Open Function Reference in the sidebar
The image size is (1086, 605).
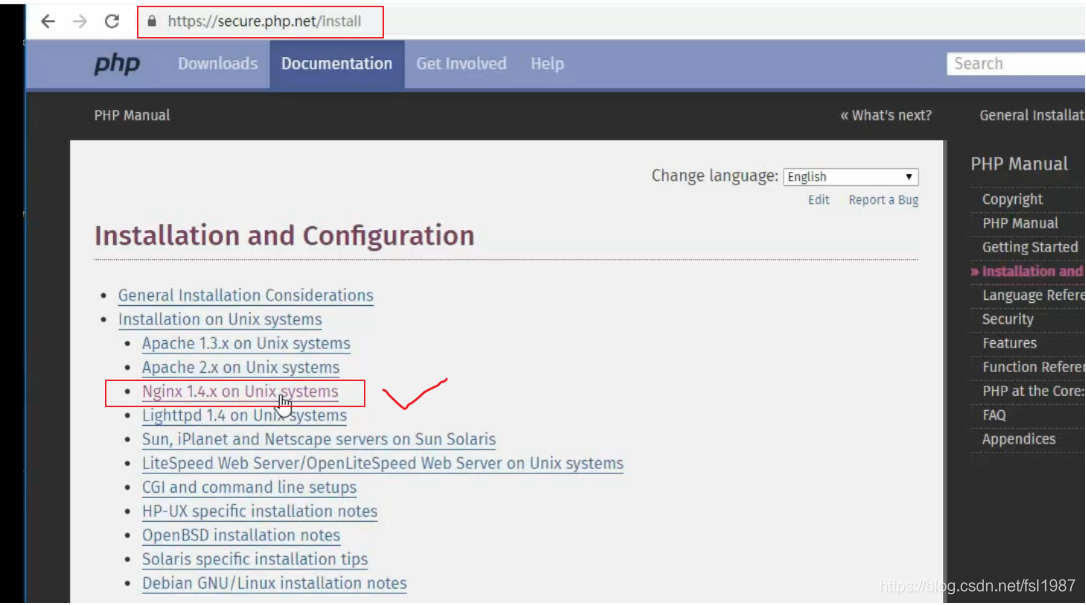[1033, 368]
